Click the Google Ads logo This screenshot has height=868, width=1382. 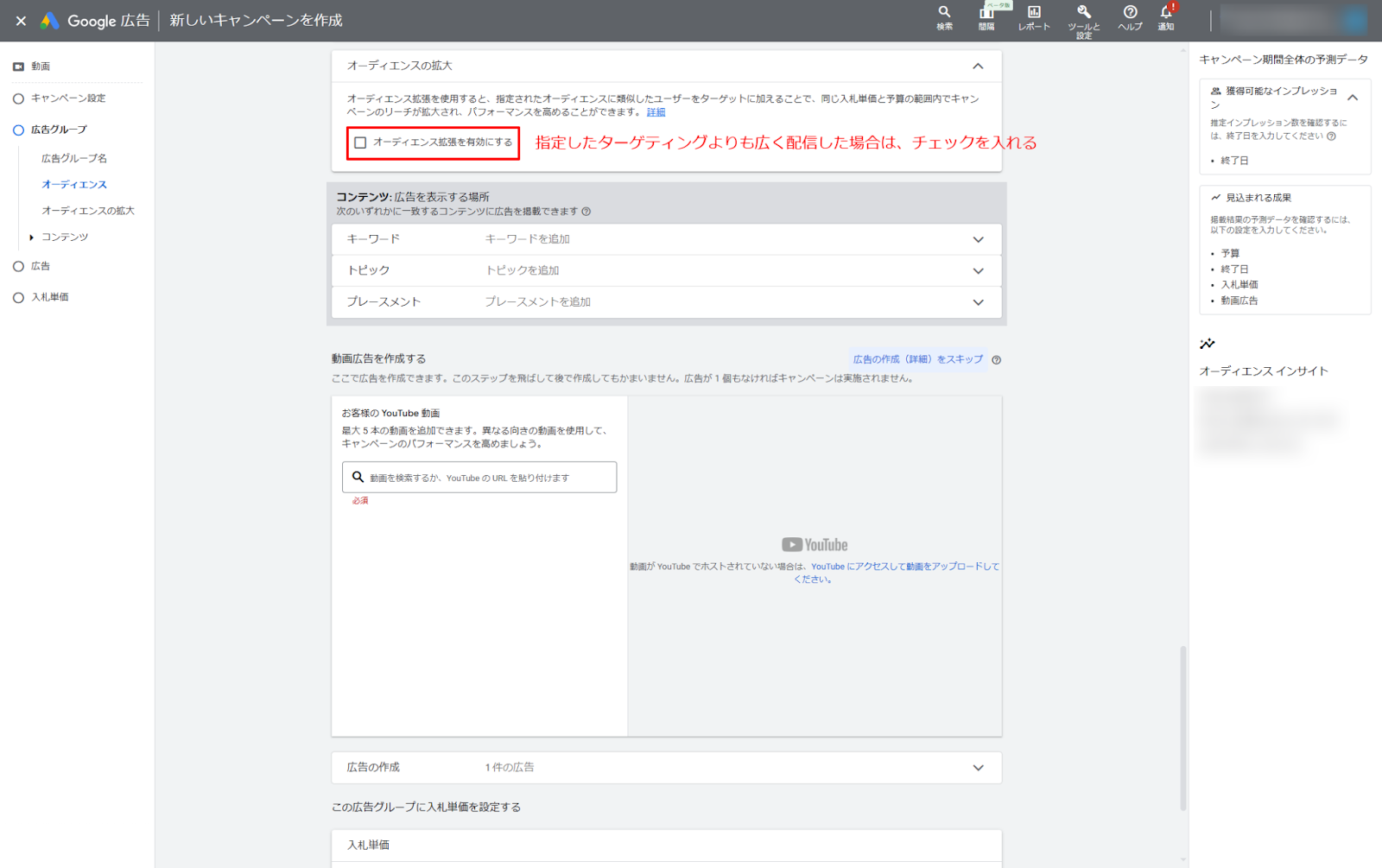pyautogui.click(x=50, y=21)
